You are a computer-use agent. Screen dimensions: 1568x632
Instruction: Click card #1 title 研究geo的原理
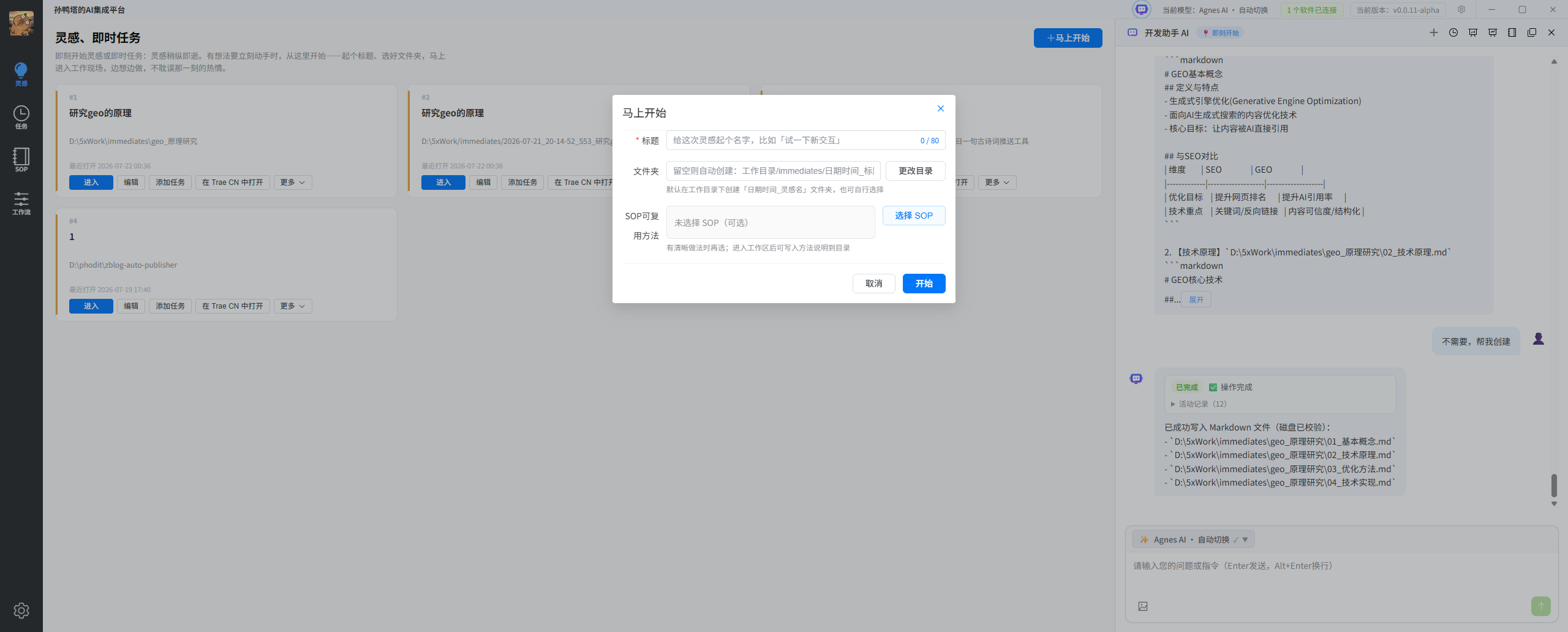[x=100, y=113]
